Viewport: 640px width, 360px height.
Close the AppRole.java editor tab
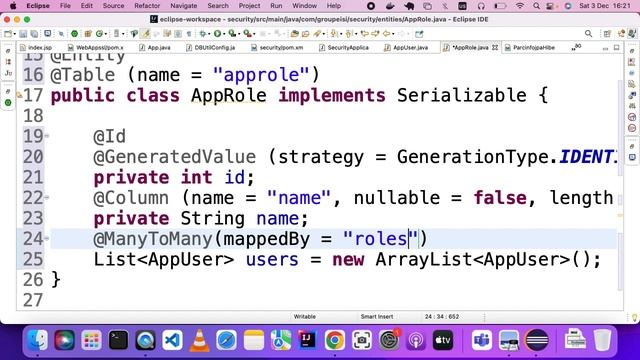point(495,47)
